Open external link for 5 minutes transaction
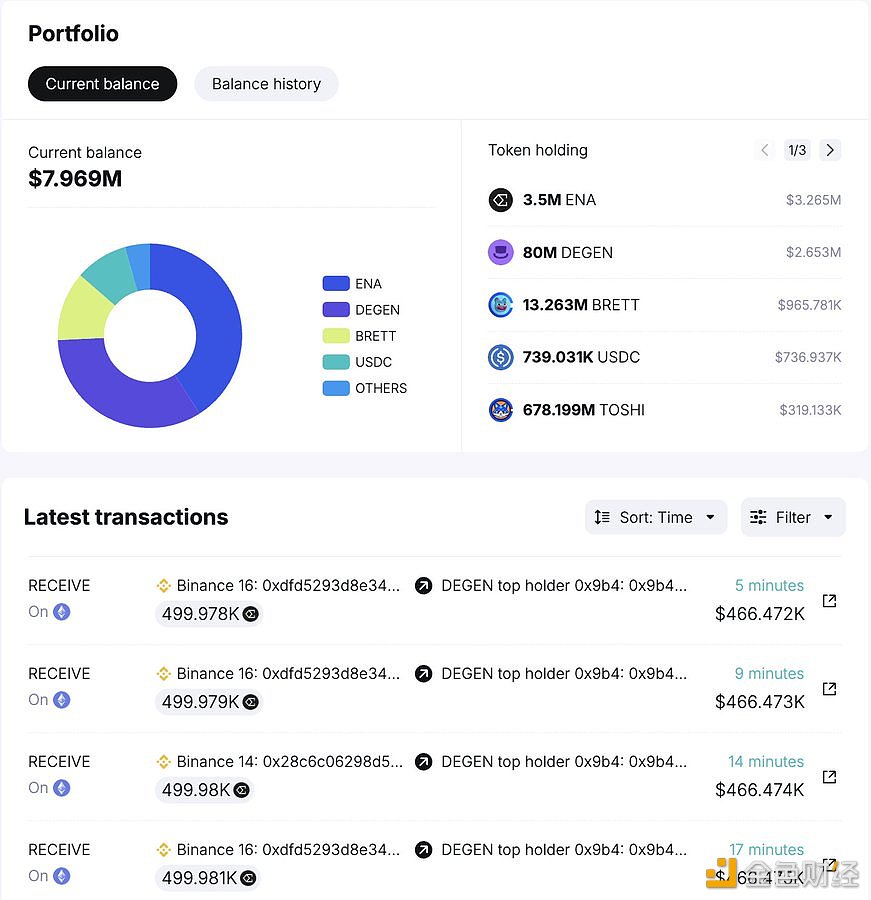This screenshot has width=871, height=900. [x=829, y=601]
